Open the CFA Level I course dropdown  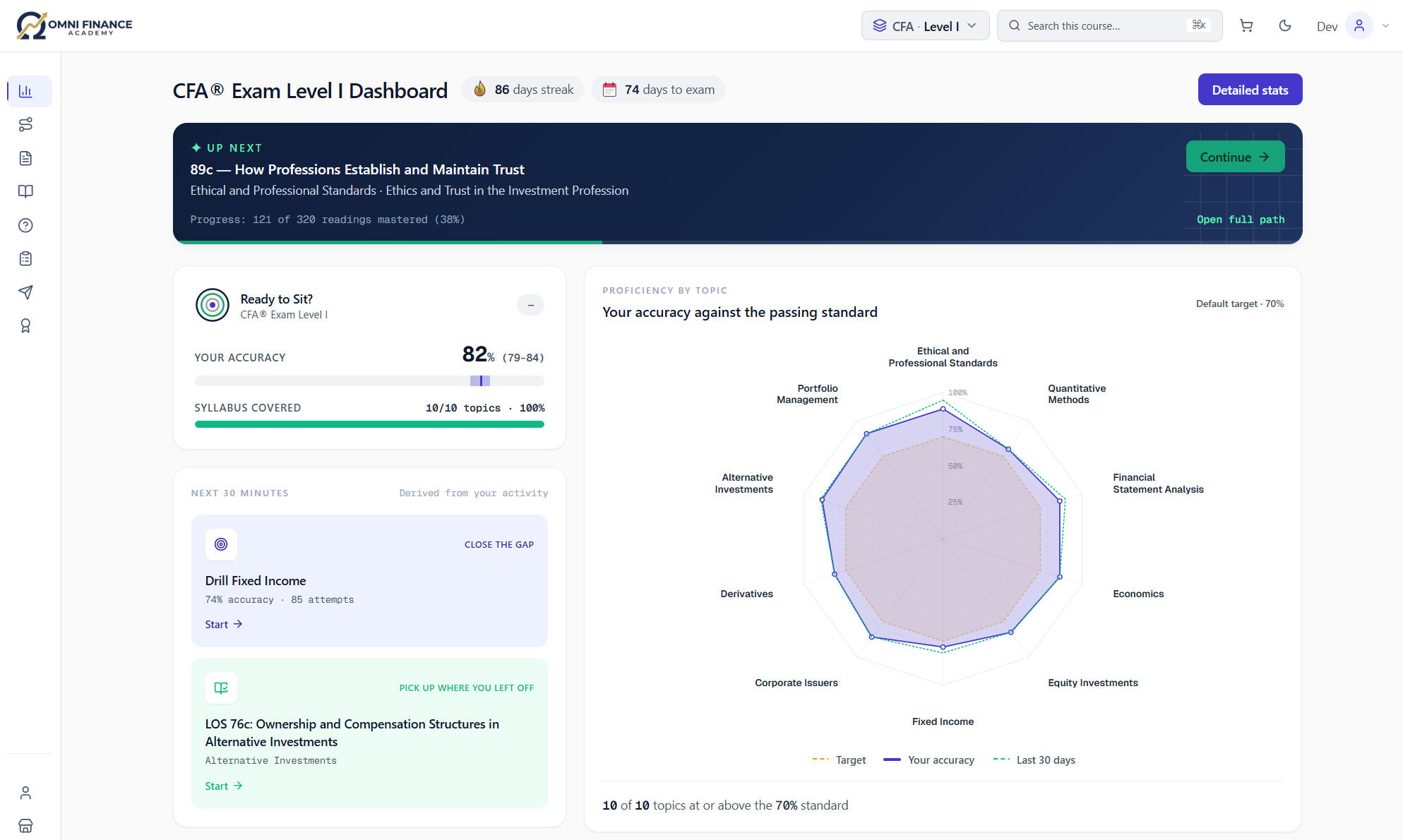tap(925, 26)
